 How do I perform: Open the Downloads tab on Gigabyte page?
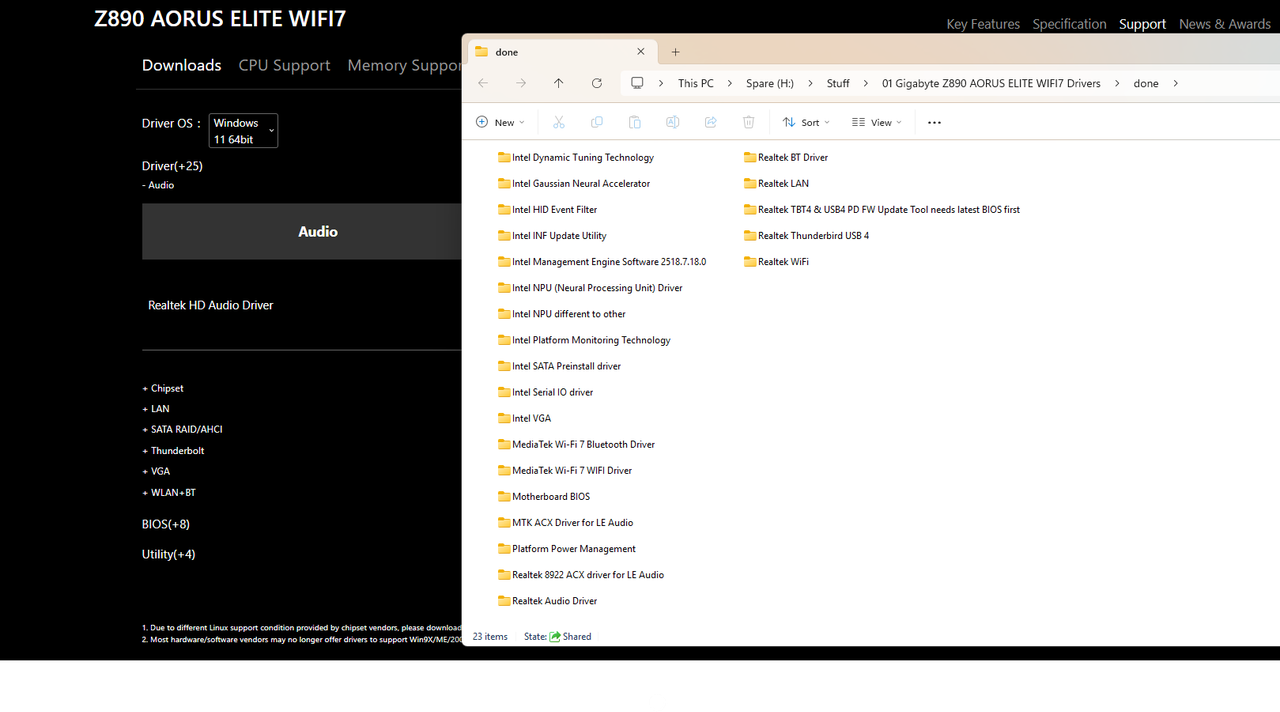[x=181, y=65]
